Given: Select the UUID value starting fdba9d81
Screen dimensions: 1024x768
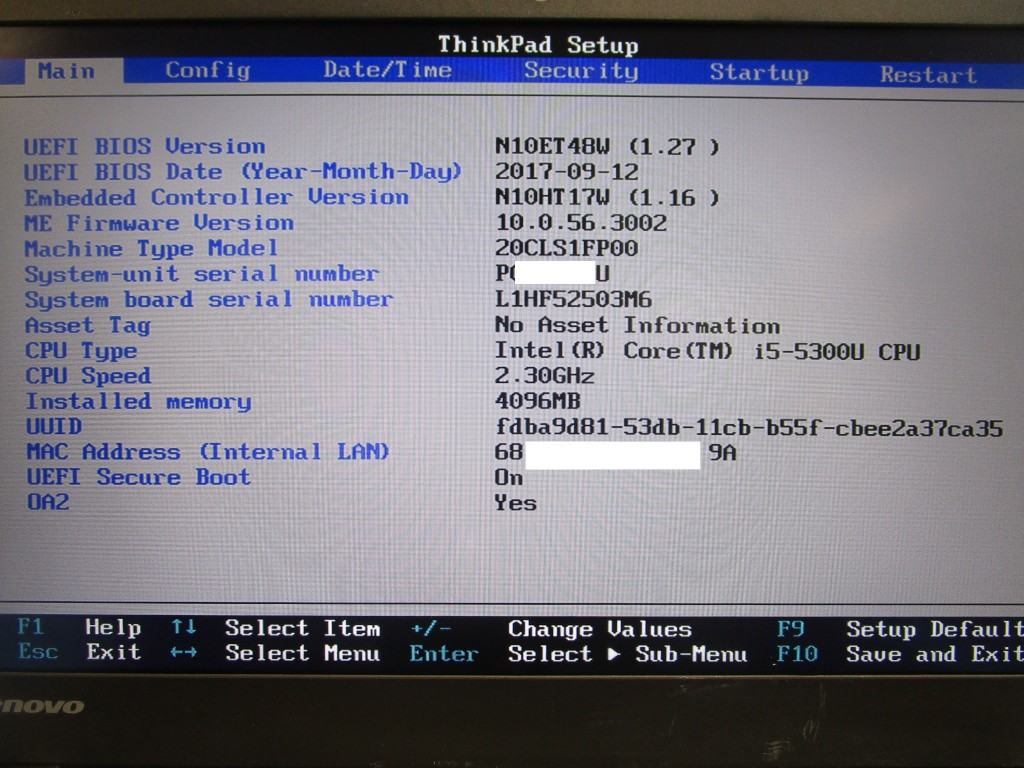Looking at the screenshot, I should pos(749,428).
